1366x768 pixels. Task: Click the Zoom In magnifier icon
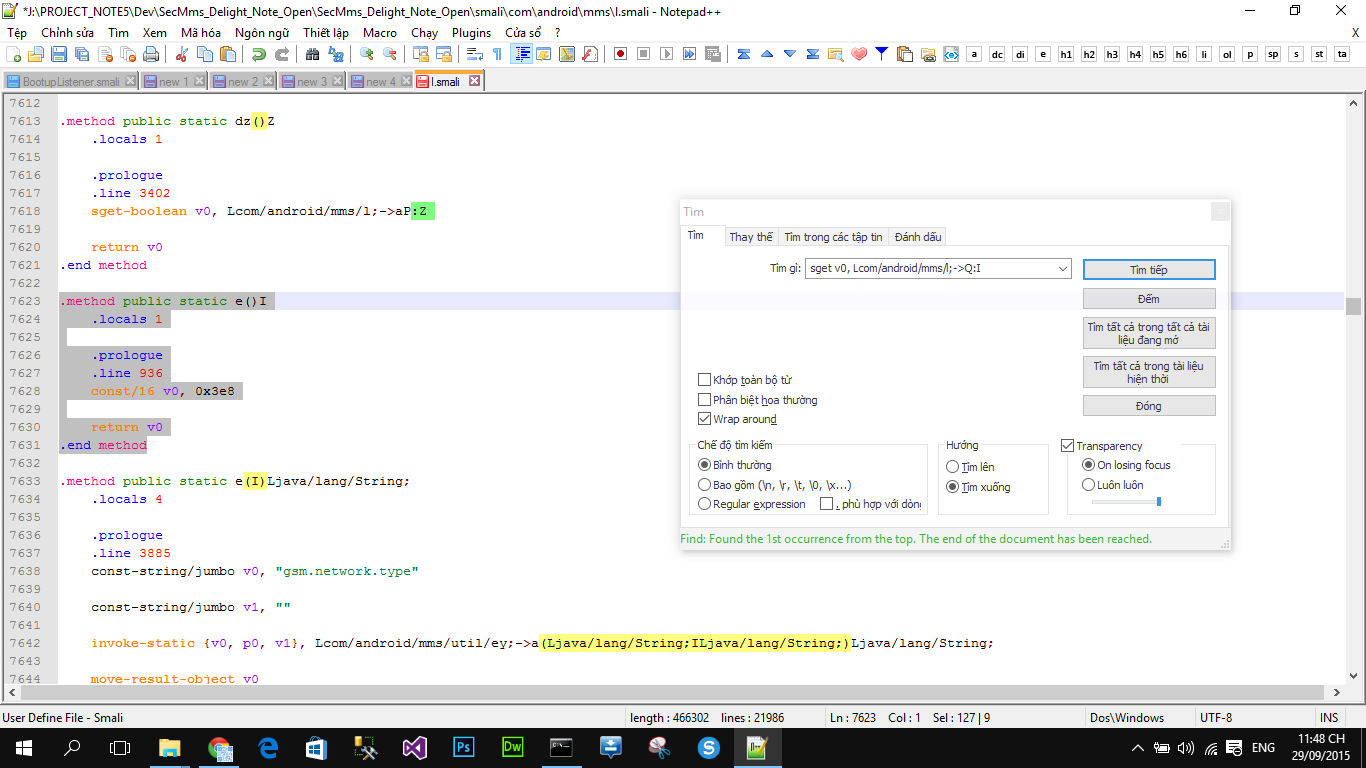(367, 54)
